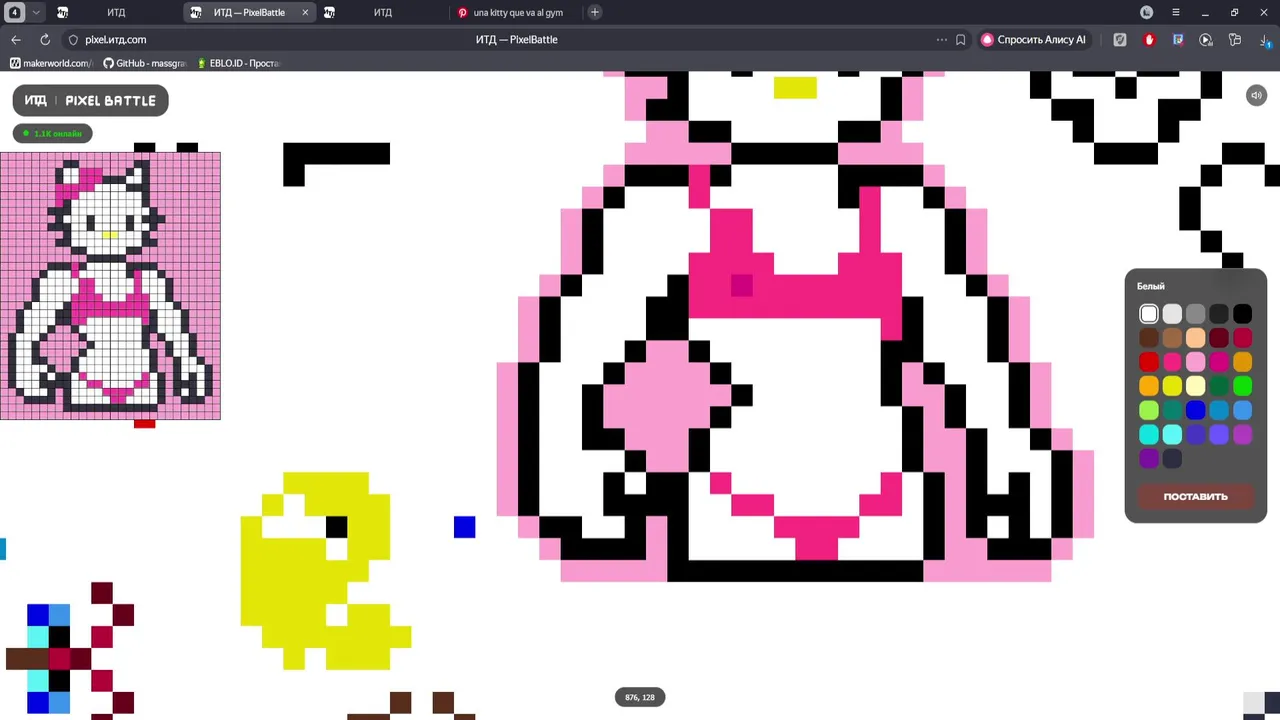The image size is (1280, 720).
Task: Select the pale cream yellow swatch
Action: [1195, 386]
